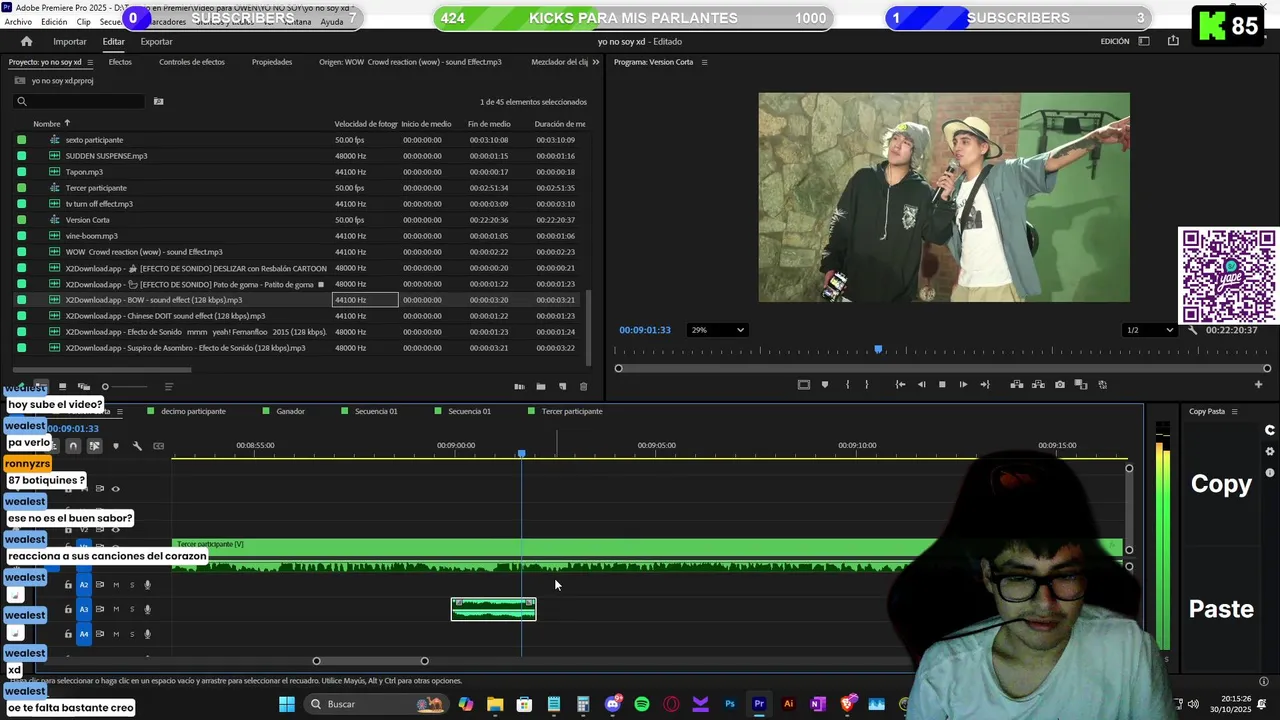Viewport: 1280px width, 720px height.
Task: Enable voice-over record on track A3
Action: (x=147, y=609)
